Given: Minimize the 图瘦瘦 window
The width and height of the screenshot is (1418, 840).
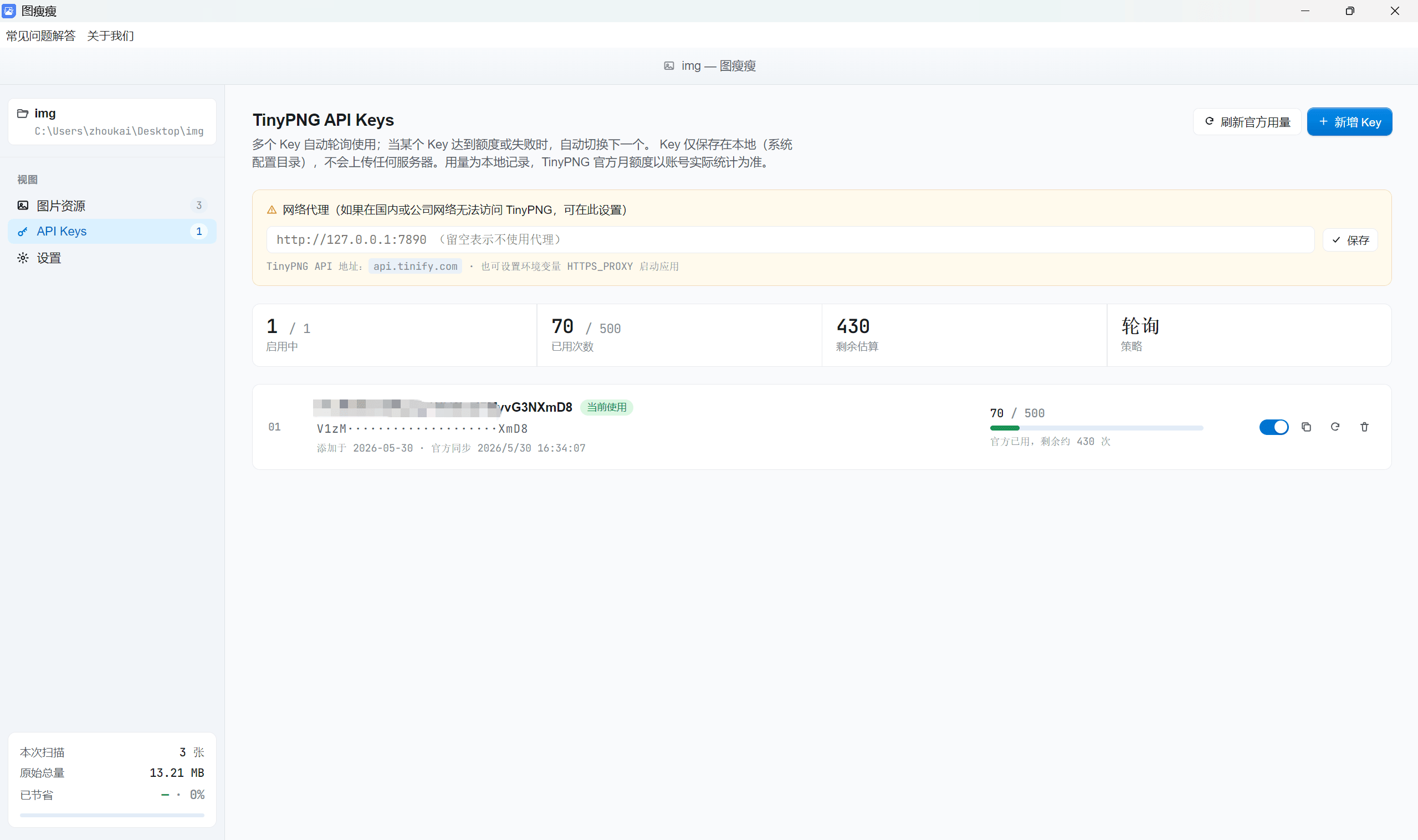Looking at the screenshot, I should pyautogui.click(x=1306, y=11).
